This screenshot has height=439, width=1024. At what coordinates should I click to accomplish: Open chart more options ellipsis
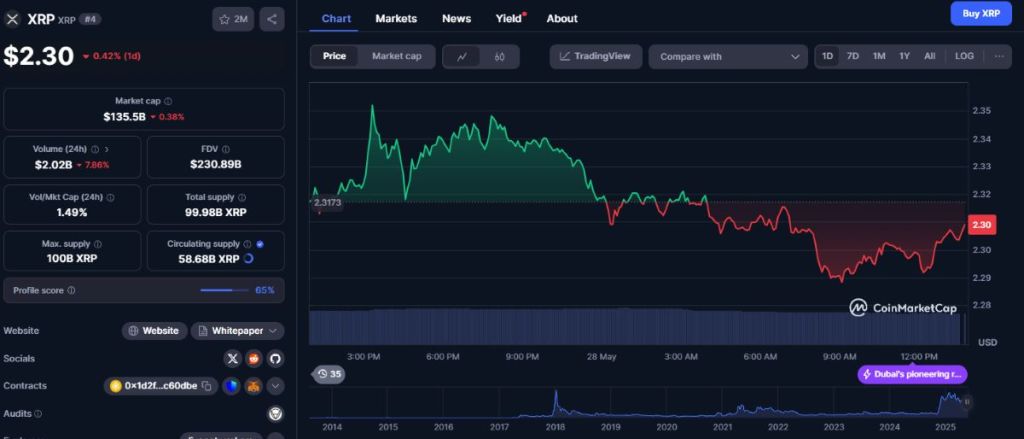point(999,56)
